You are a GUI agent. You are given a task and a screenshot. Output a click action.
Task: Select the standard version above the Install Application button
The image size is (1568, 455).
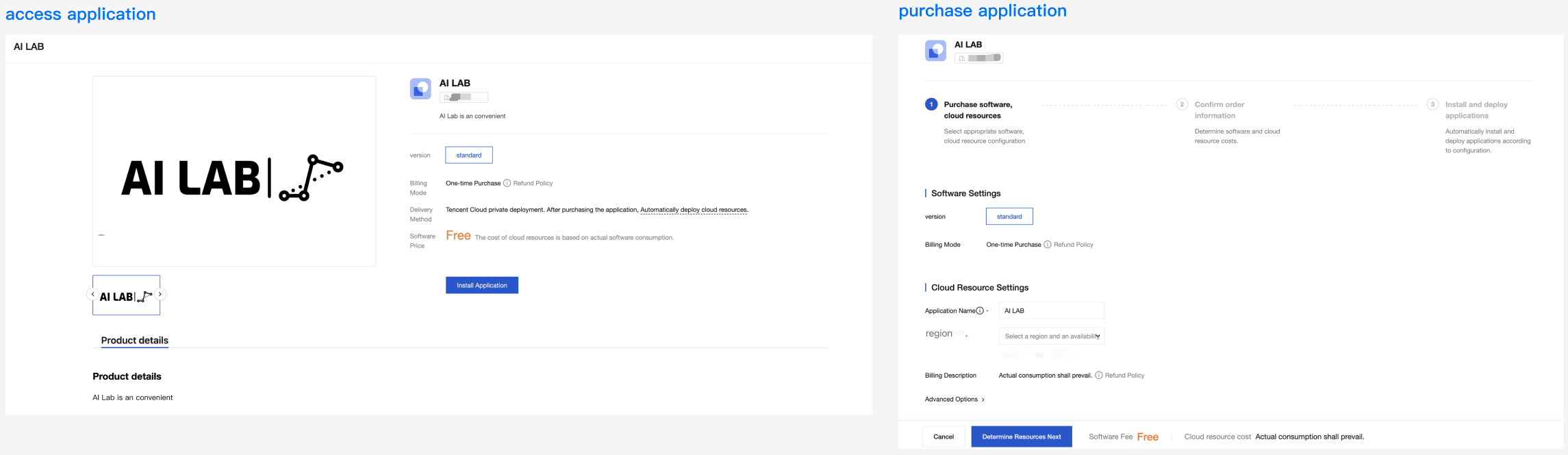coord(469,156)
